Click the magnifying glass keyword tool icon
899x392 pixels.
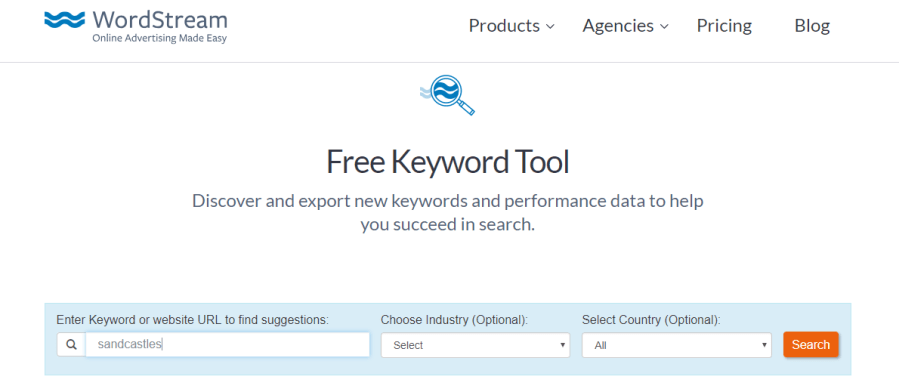point(448,95)
